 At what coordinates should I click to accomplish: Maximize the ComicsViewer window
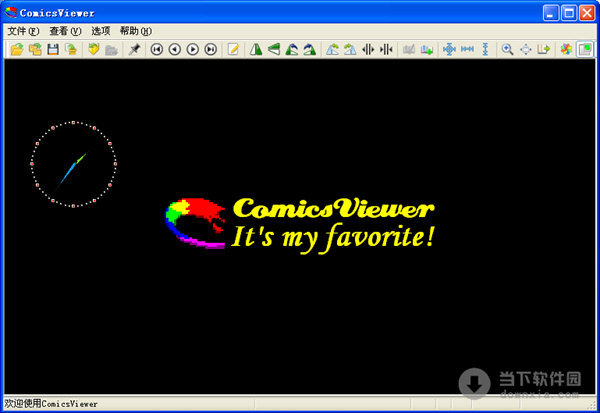click(x=569, y=13)
